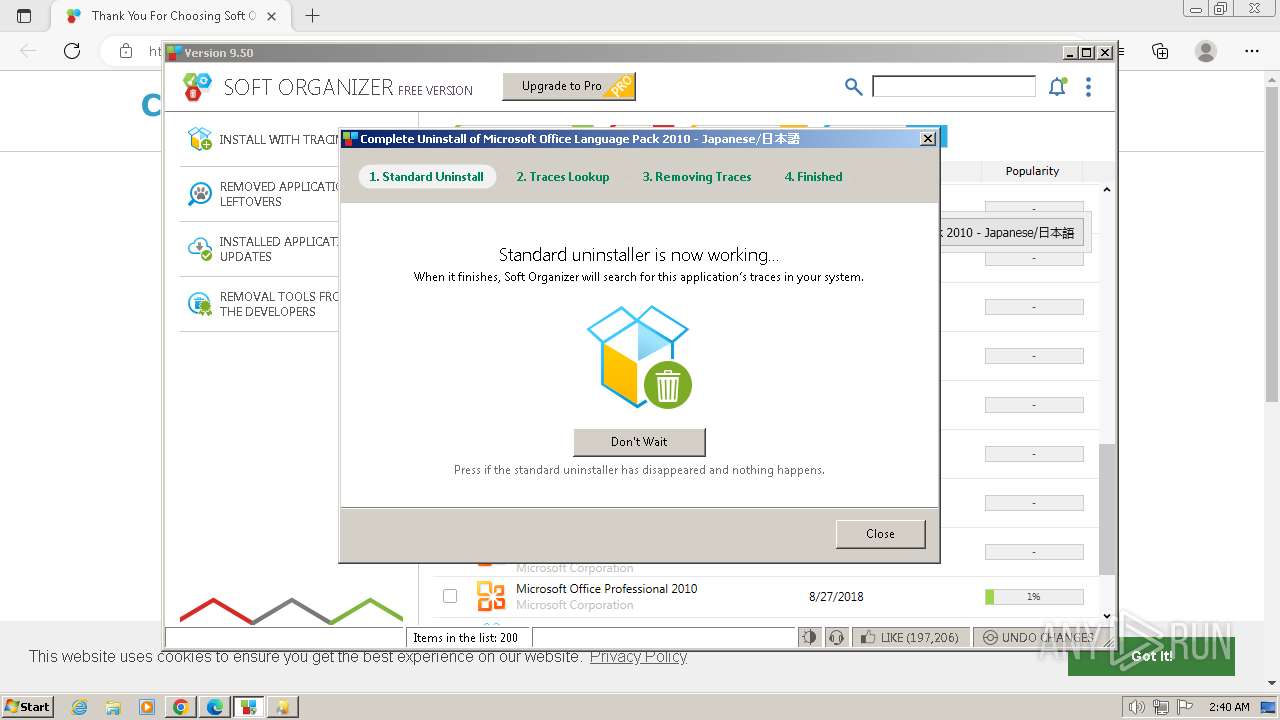
Task: Open Chrome from the taskbar
Action: click(x=181, y=707)
